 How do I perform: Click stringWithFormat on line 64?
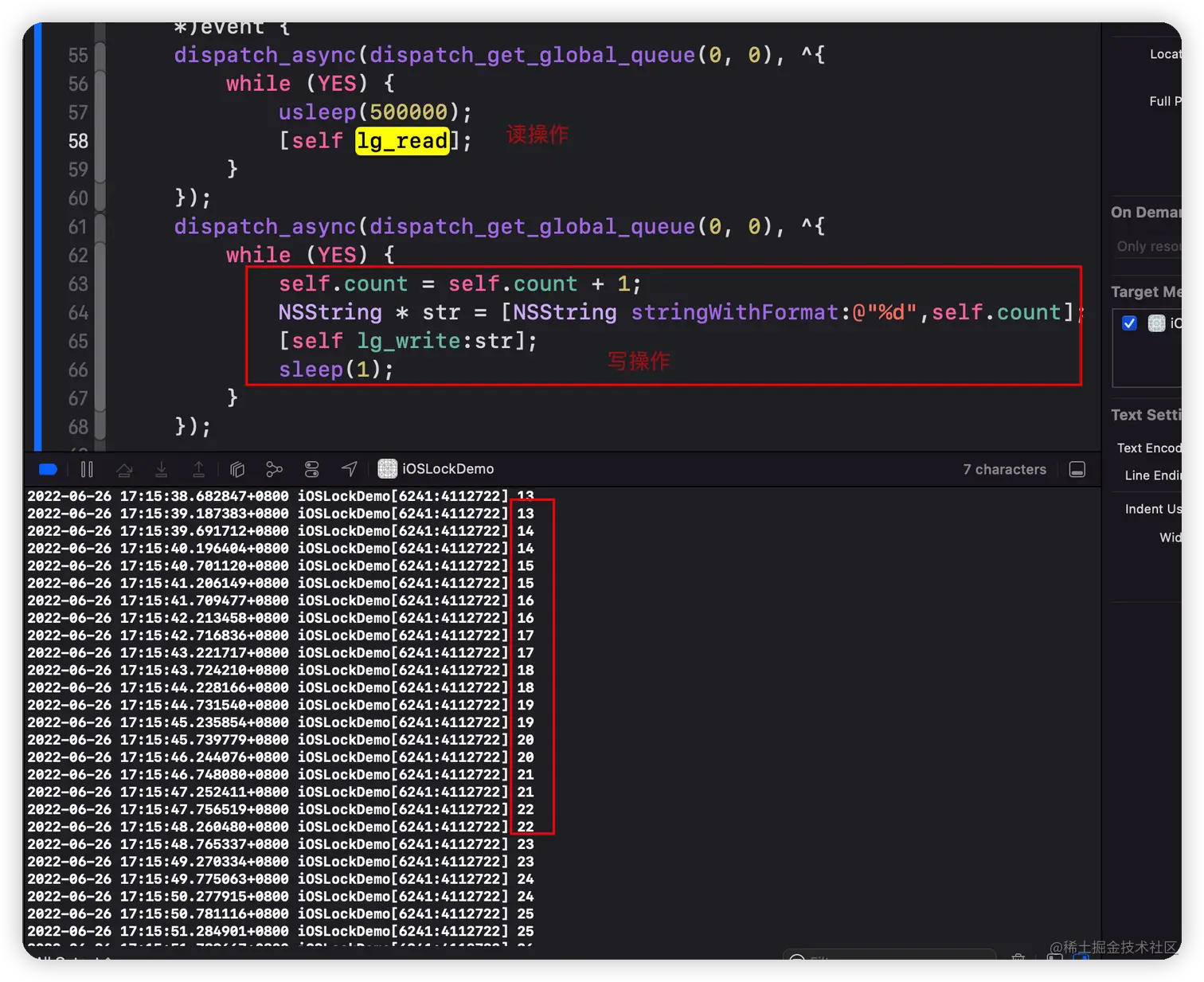click(x=735, y=312)
